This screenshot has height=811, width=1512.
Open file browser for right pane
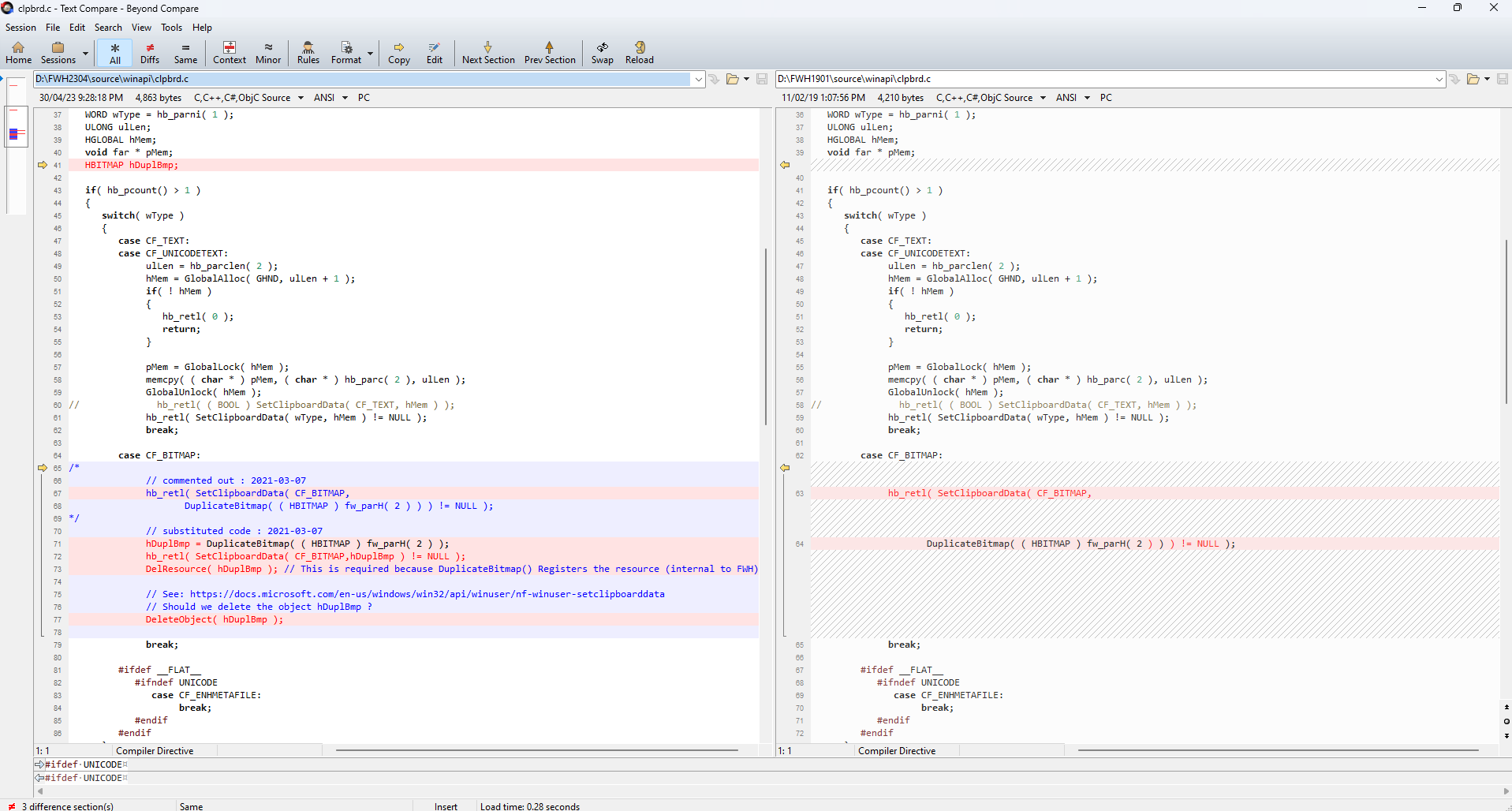point(1473,79)
